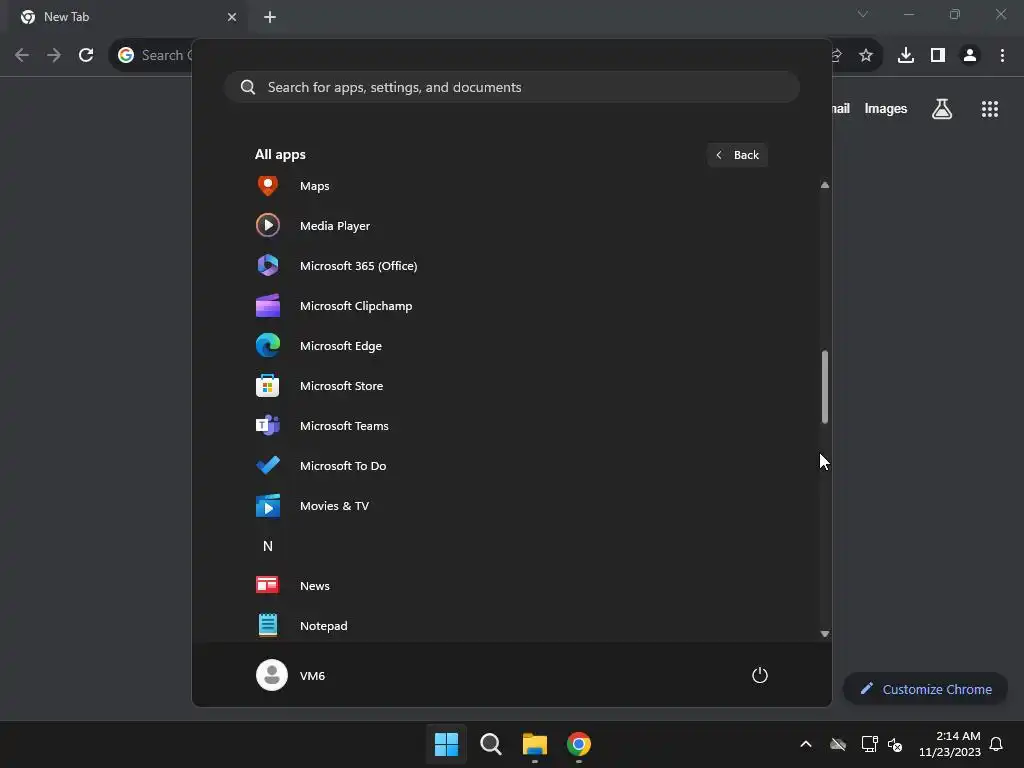Open Chrome downloads icon
This screenshot has height=768, width=1024.
[906, 56]
